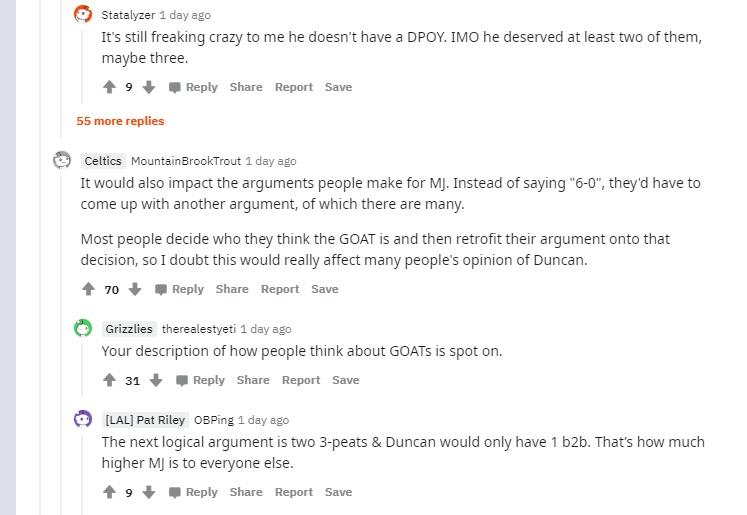
Task: Downvote MountainBrookTrout's comment
Action: click(135, 289)
